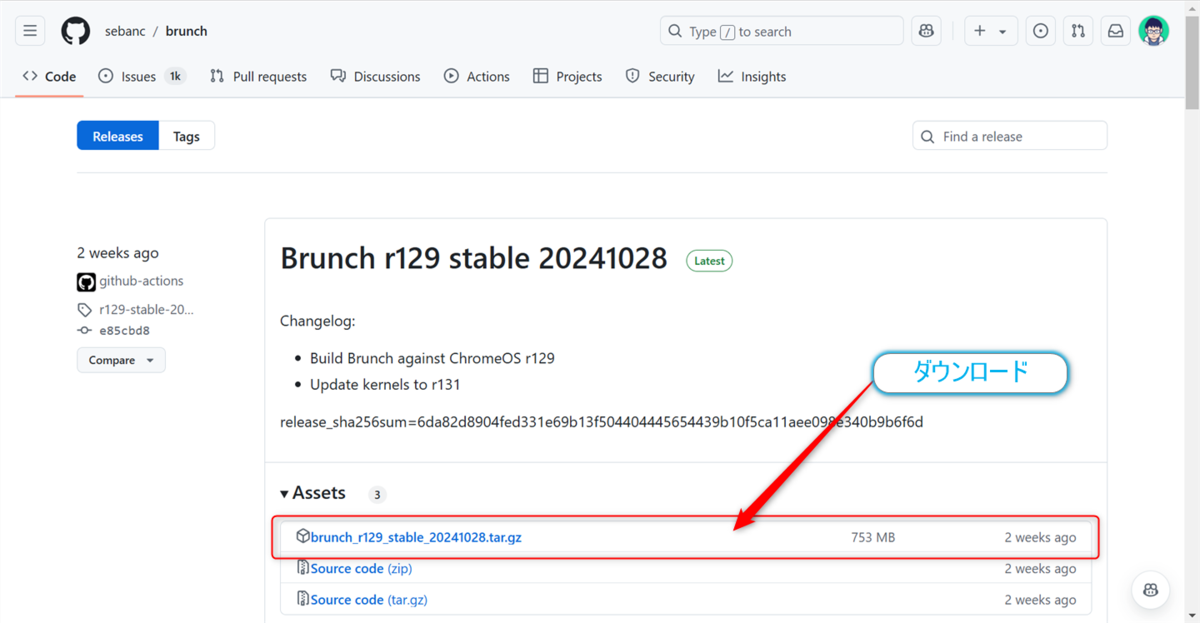Click the plus create-new icon

[979, 31]
